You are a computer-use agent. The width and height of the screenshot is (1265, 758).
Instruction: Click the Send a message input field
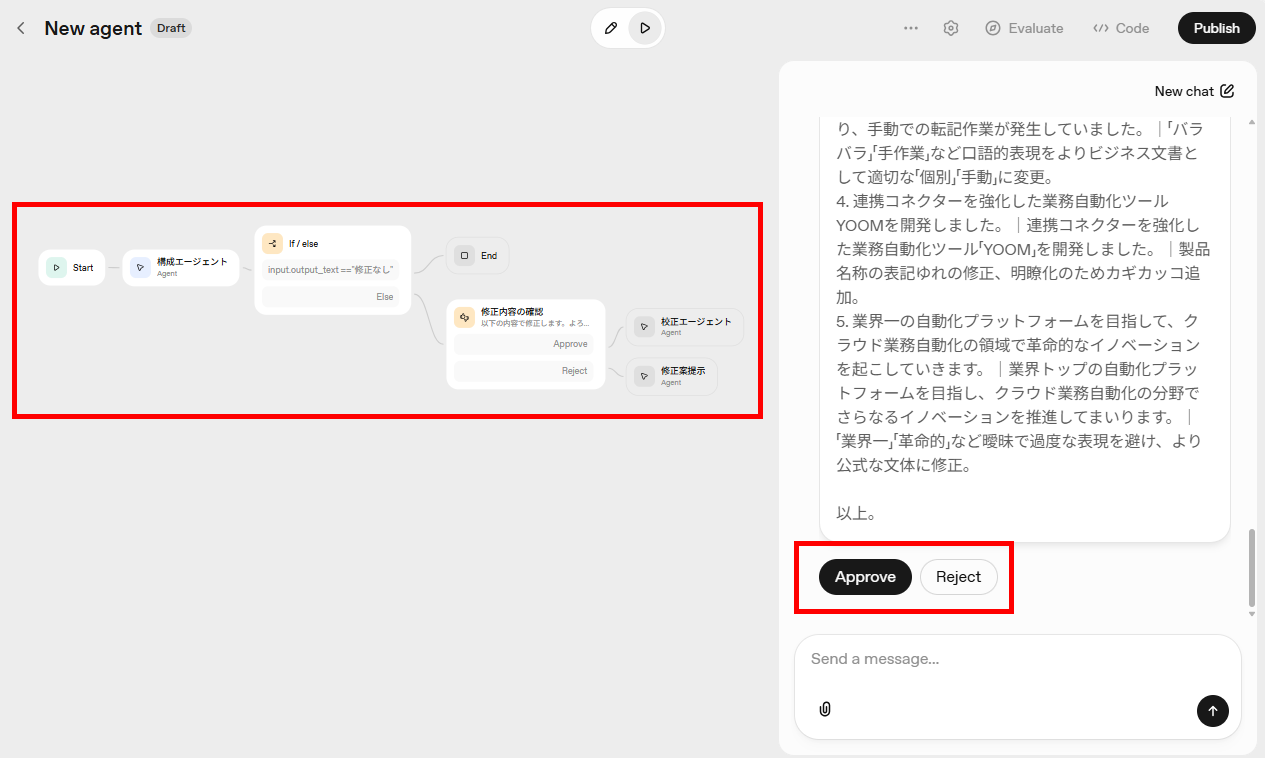pos(1017,659)
